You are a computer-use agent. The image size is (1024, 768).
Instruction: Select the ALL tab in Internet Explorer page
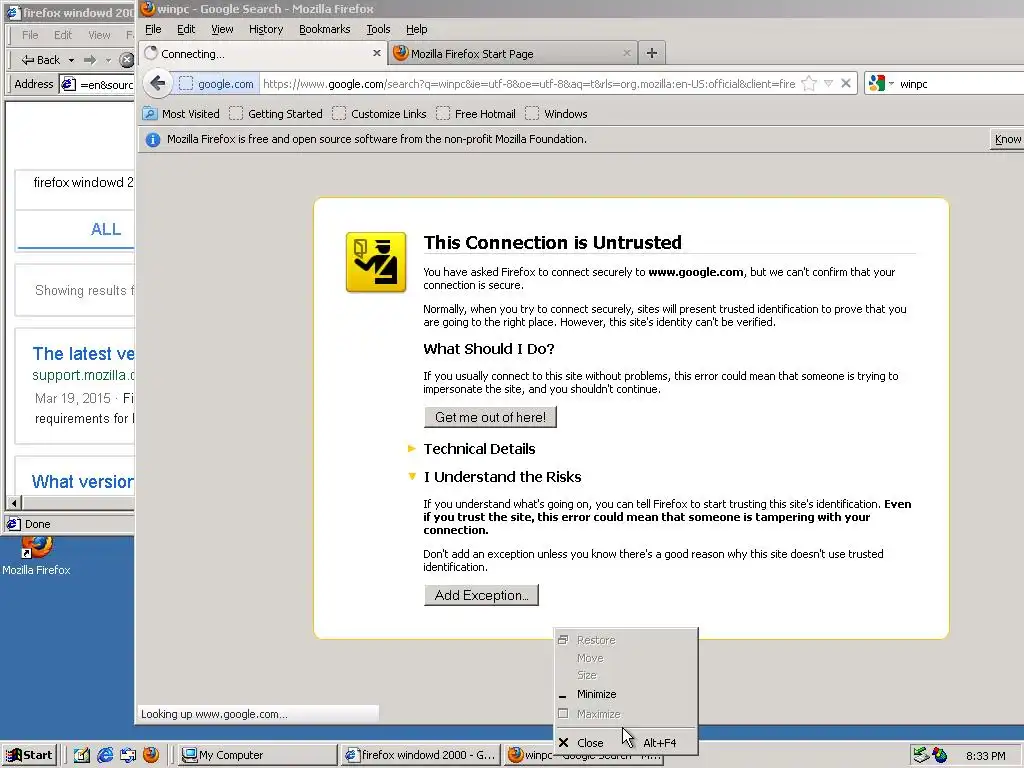pyautogui.click(x=106, y=229)
